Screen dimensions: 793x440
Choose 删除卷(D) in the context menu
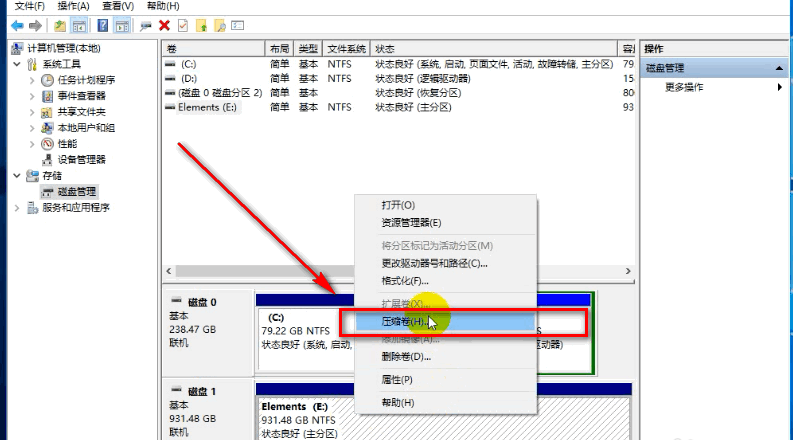tap(406, 356)
